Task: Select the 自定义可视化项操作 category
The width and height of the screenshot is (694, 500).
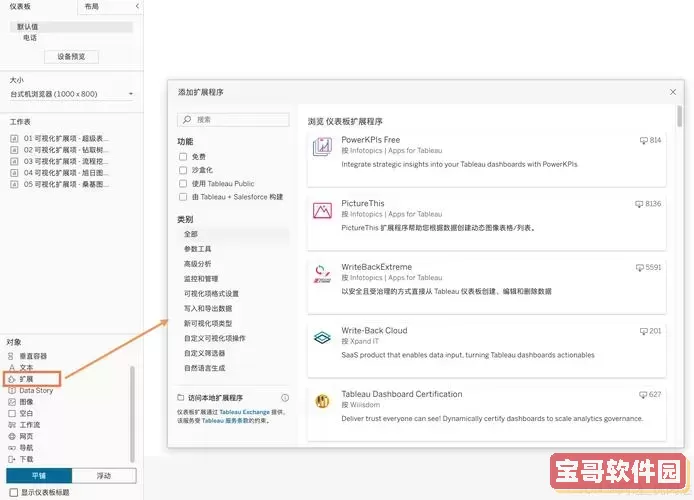Action: (215, 338)
